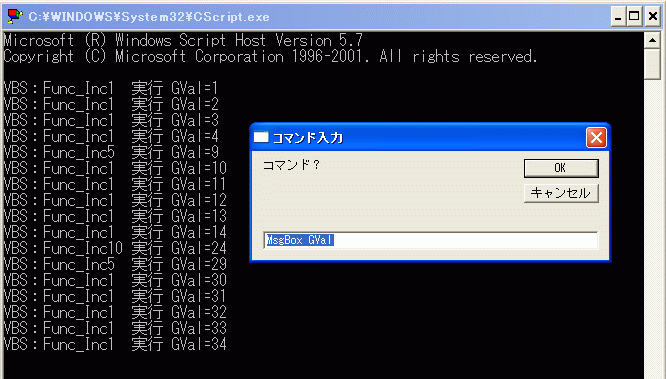Click the line with GVal=12
Image resolution: width=666 pixels, height=379 pixels.
(x=115, y=201)
